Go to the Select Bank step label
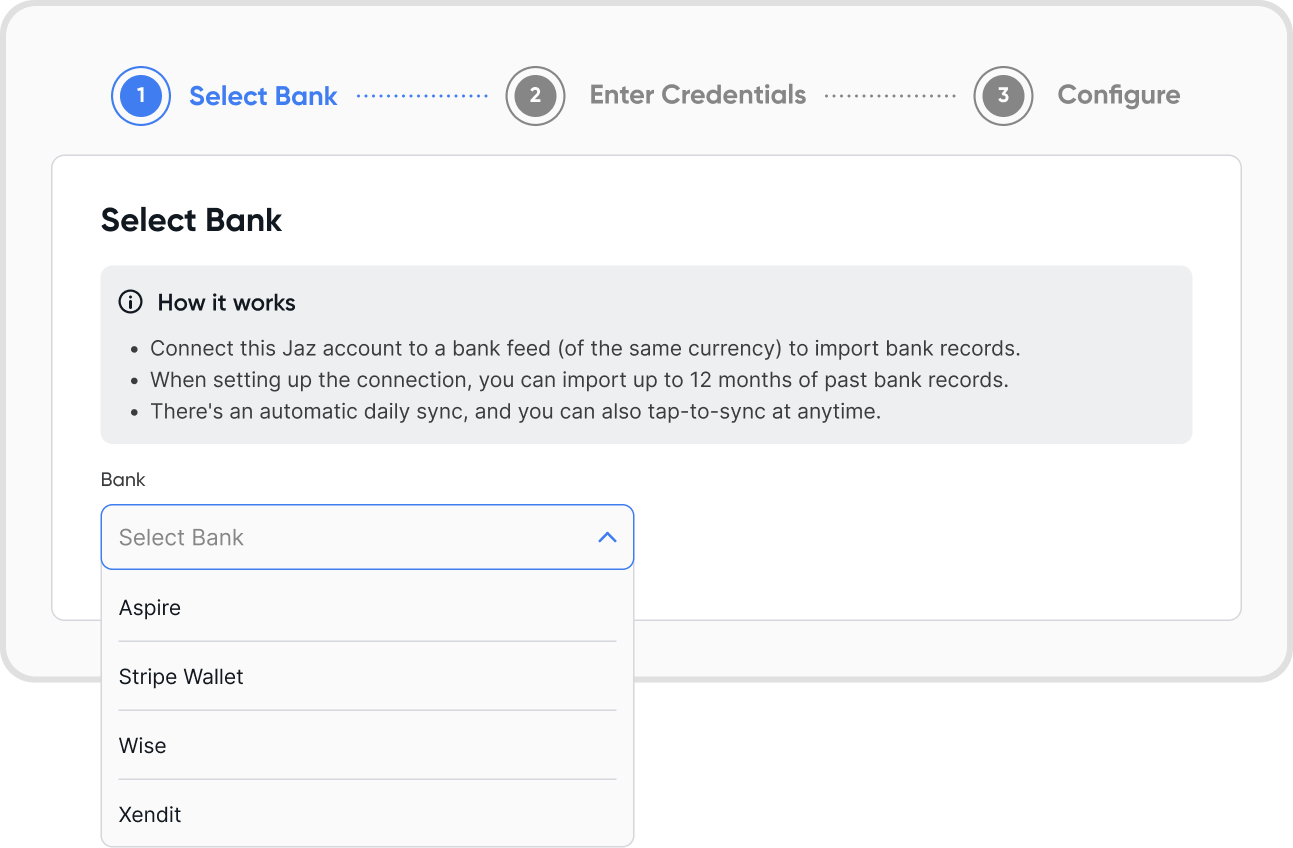The height and width of the screenshot is (848, 1293). [x=263, y=96]
